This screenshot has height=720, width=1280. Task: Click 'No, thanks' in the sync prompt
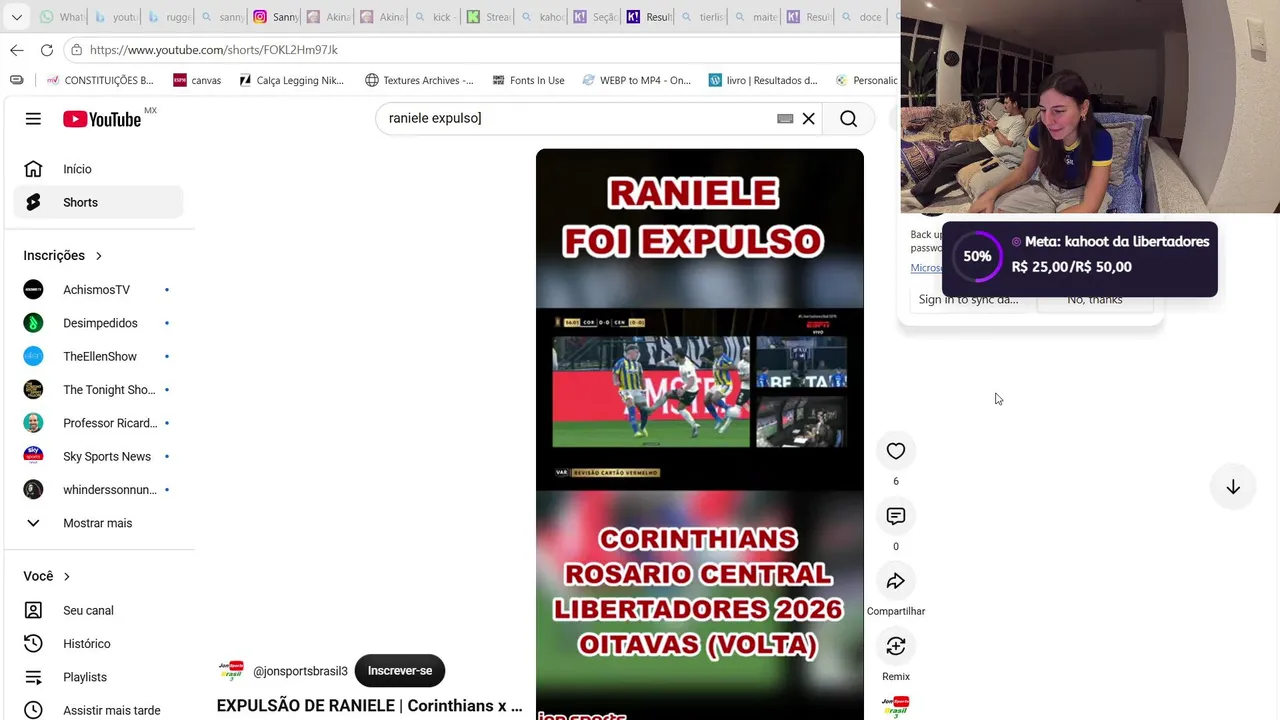pyautogui.click(x=1095, y=299)
